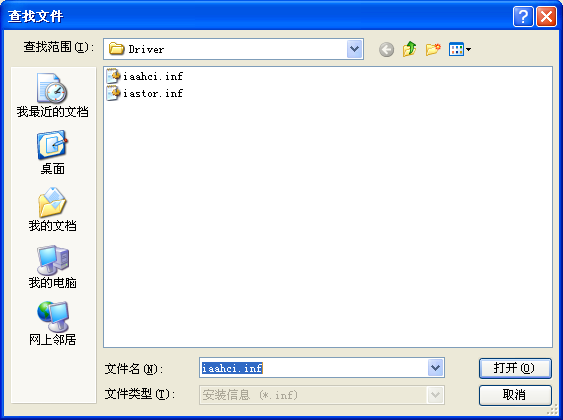This screenshot has height=420, width=563.
Task: Select the iaahci.inf file
Action: coord(145,76)
